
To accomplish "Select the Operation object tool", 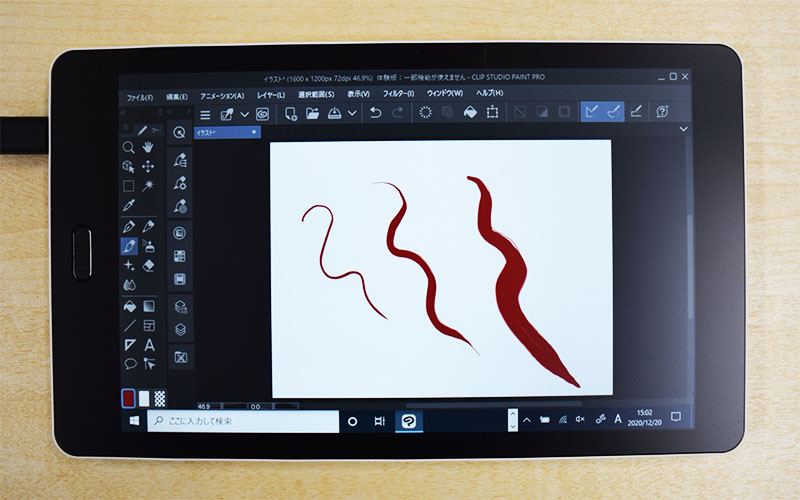I will click(x=129, y=166).
